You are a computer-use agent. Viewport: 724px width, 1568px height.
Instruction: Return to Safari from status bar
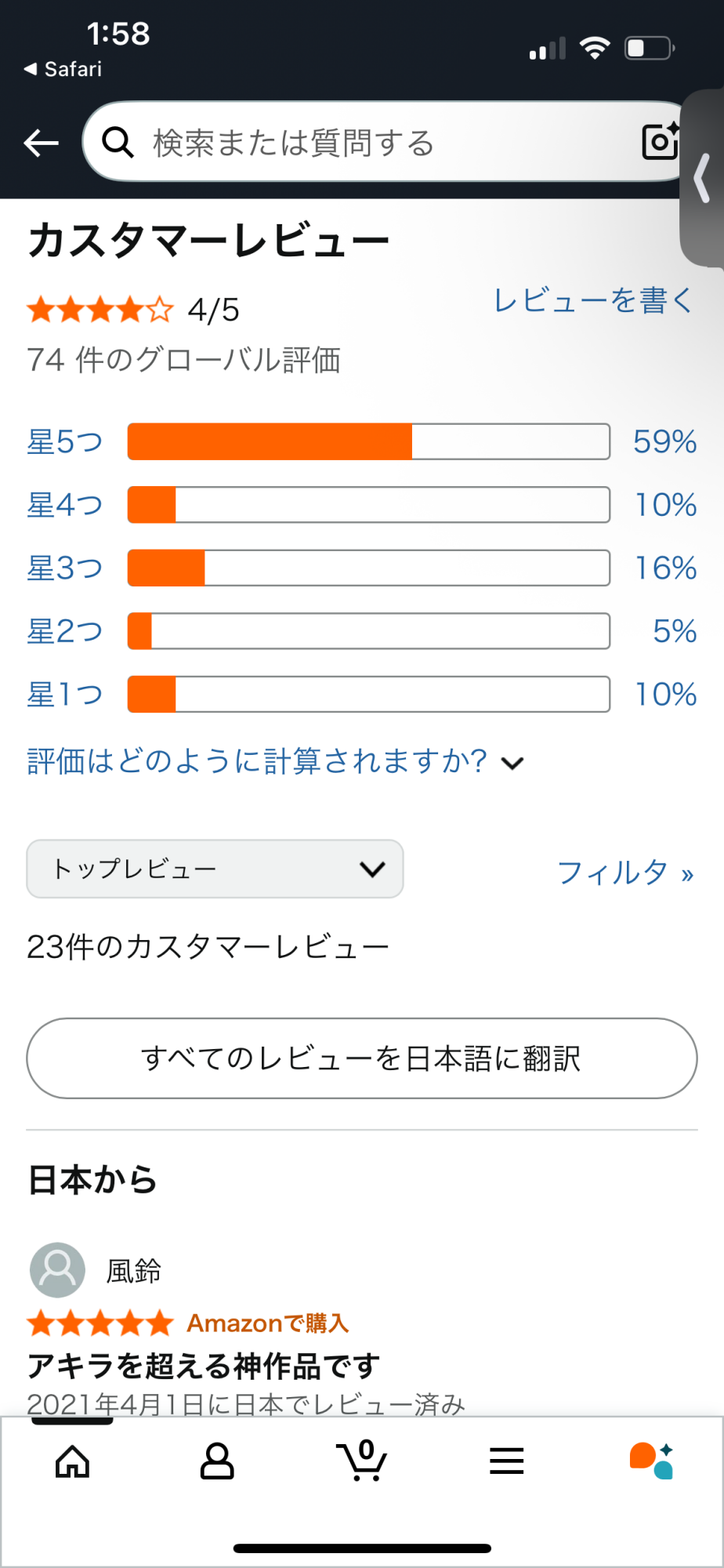point(63,69)
